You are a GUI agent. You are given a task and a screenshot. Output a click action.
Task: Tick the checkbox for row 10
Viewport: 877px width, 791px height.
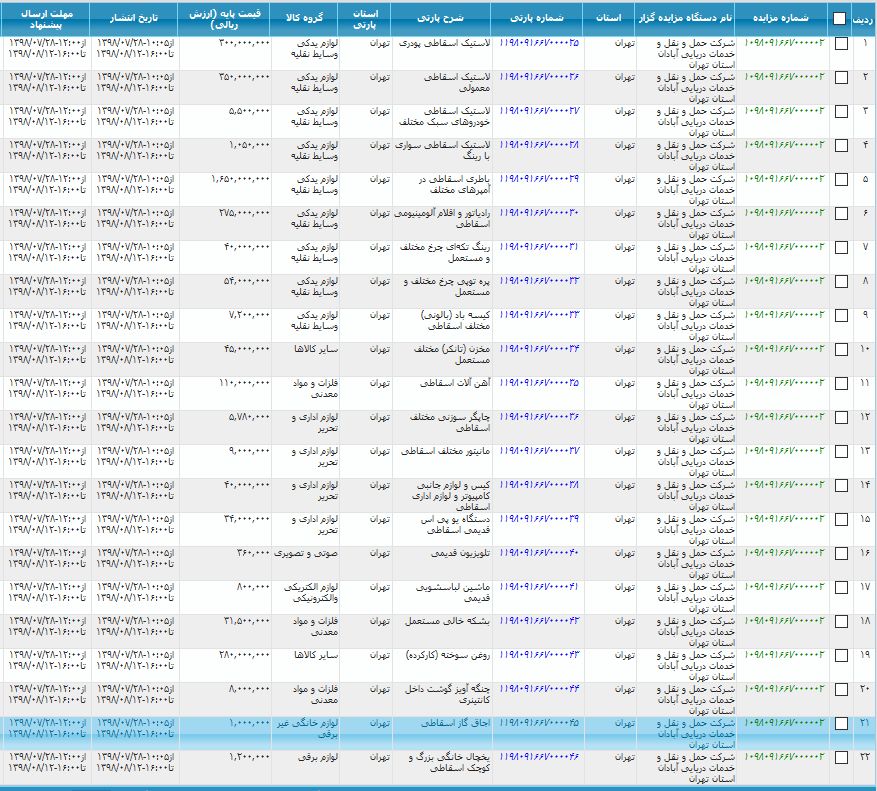(841, 350)
